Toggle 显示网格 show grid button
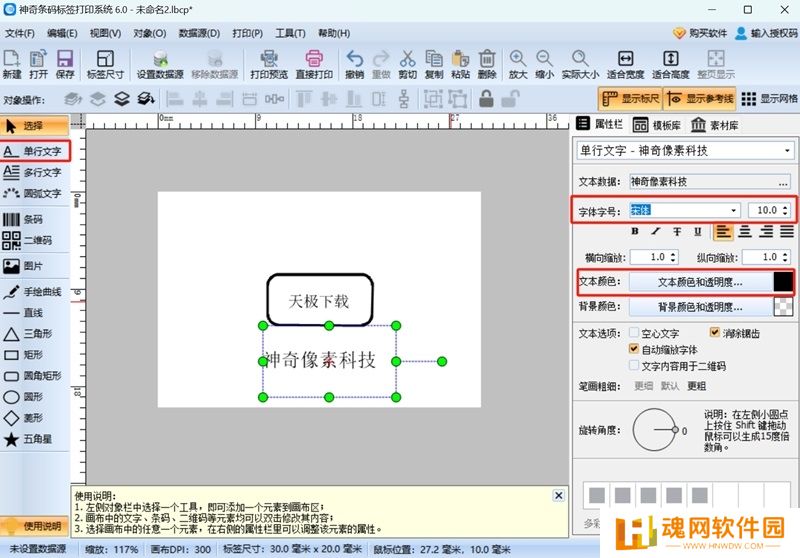Image resolution: width=800 pixels, height=558 pixels. coord(769,98)
